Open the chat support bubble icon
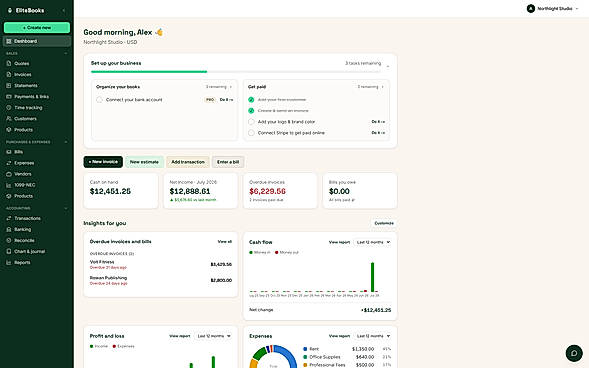The height and width of the screenshot is (368, 589). (x=574, y=353)
